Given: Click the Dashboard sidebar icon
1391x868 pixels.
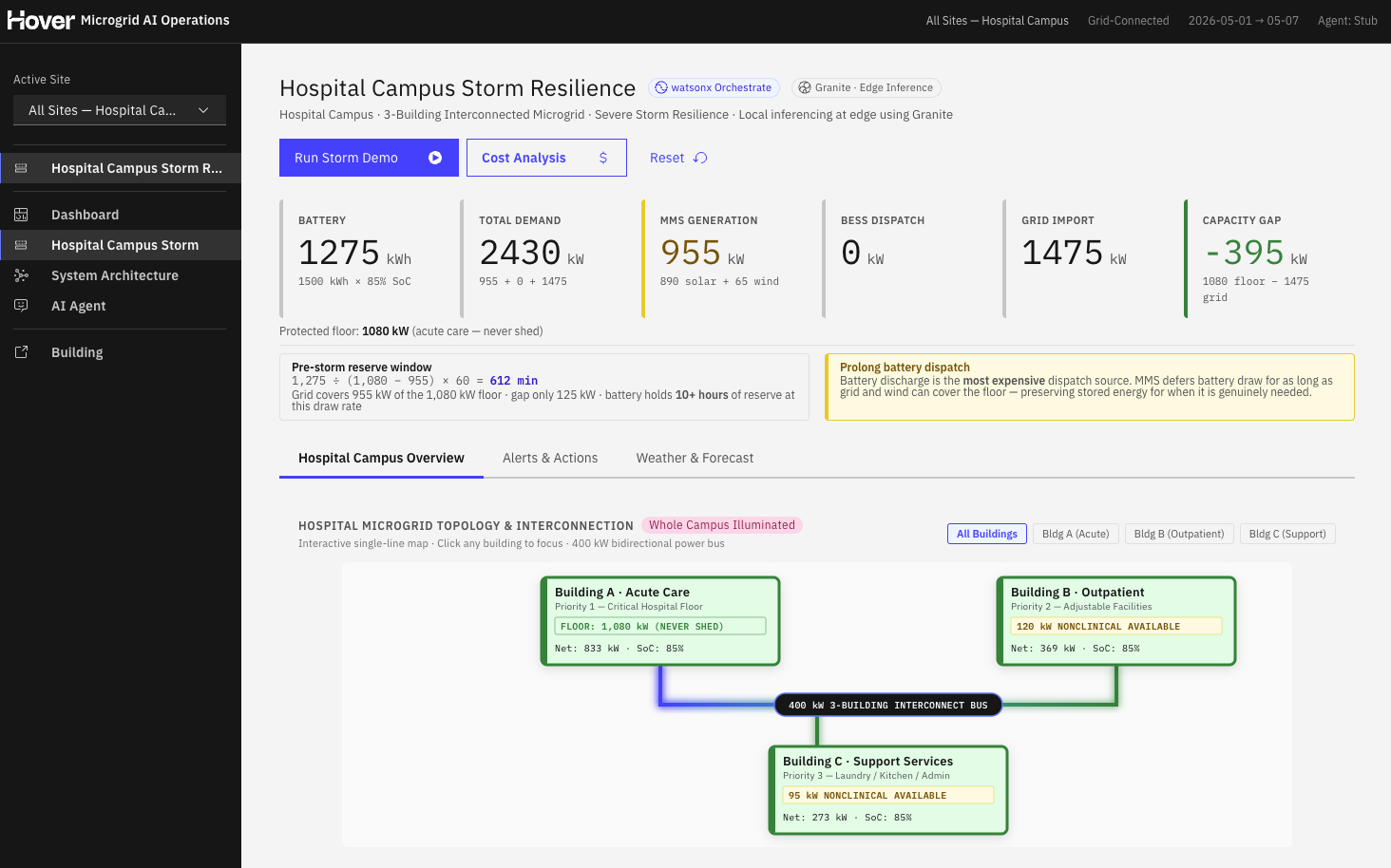Looking at the screenshot, I should (x=21, y=215).
